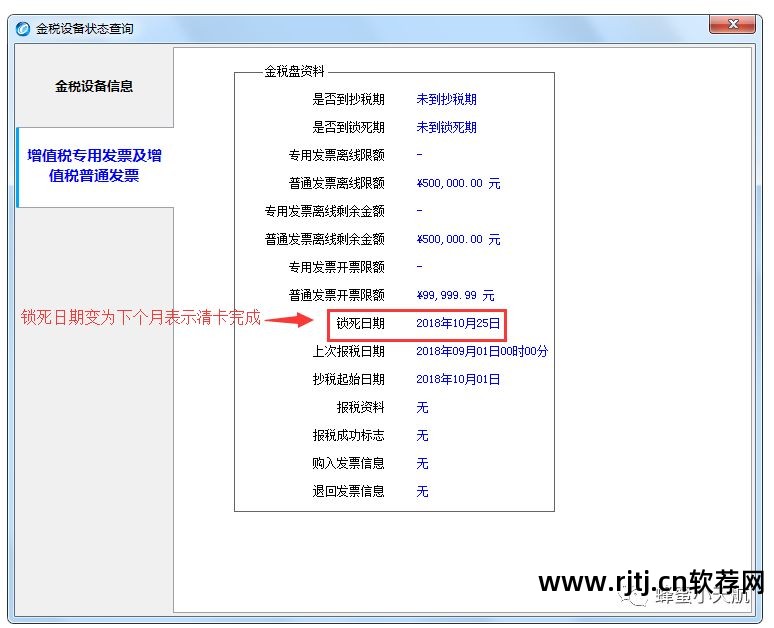The width and height of the screenshot is (774, 628).
Task: Click the 是否到锁死期 label
Action: click(x=348, y=127)
